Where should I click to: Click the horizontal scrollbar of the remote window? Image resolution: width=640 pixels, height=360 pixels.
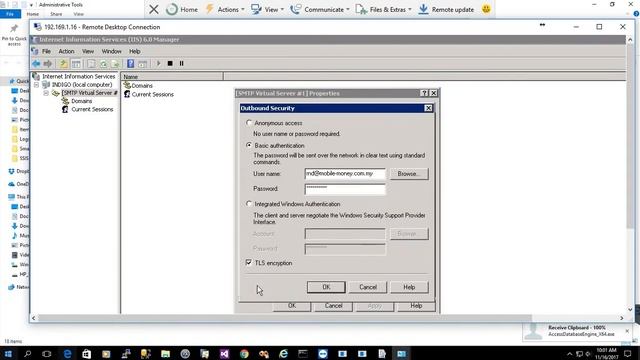[x=284, y=318]
